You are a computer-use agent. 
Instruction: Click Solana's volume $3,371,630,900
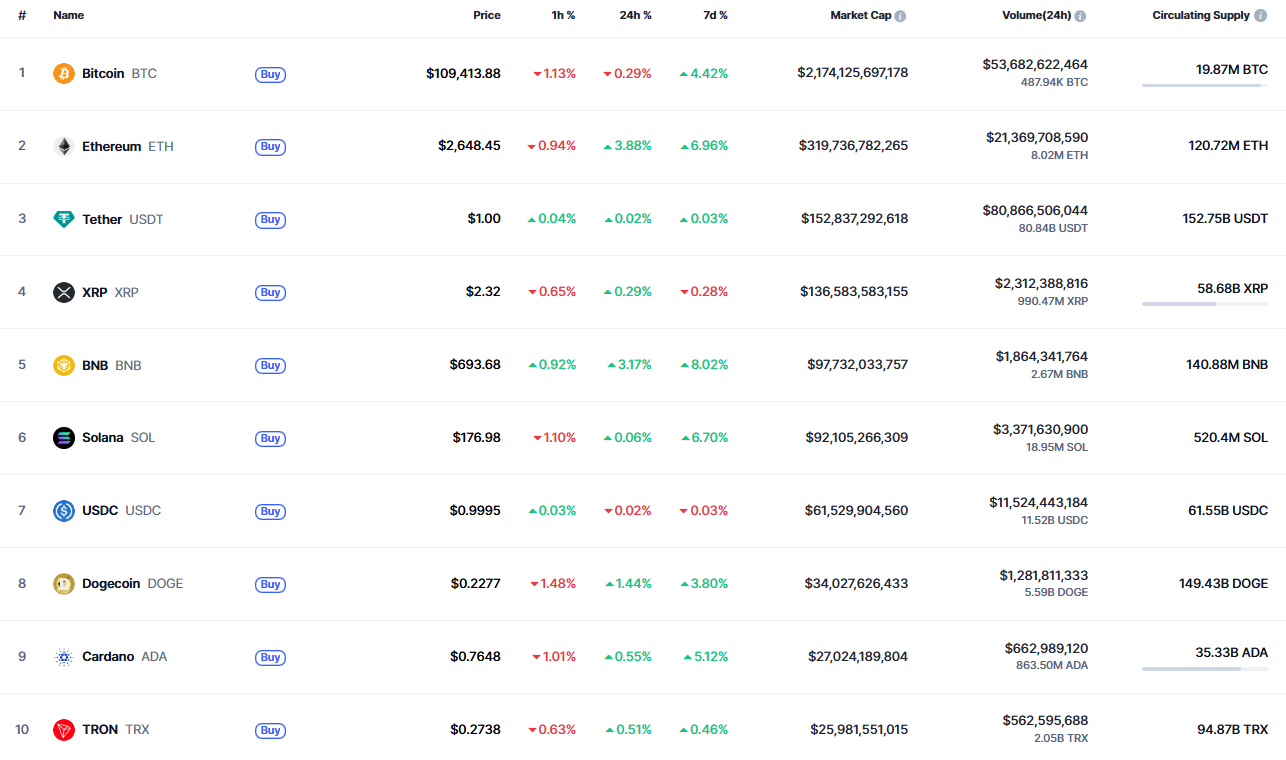tap(1041, 430)
